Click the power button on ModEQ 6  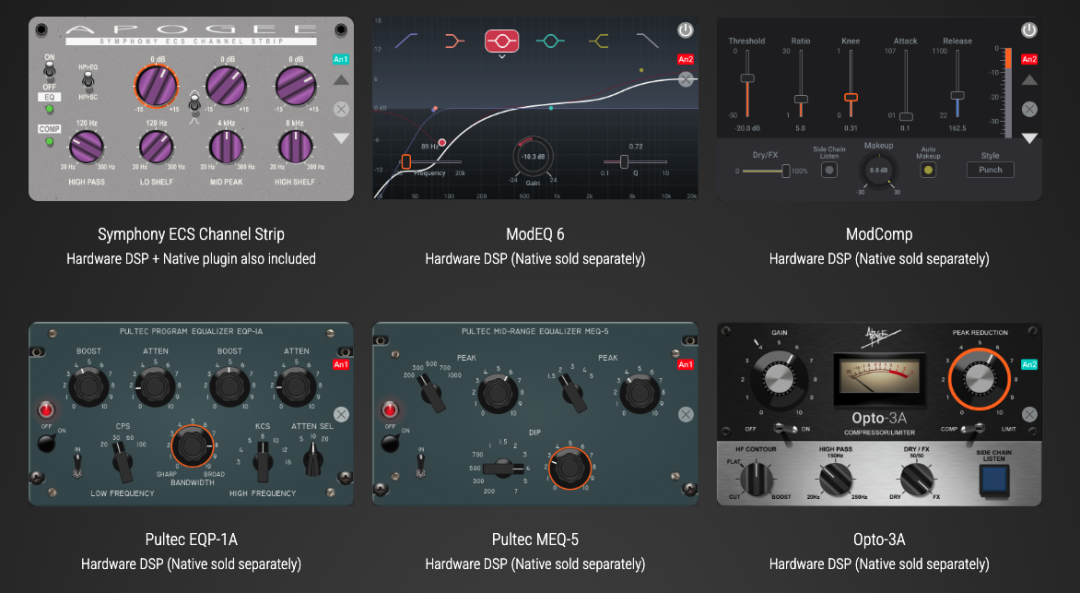click(x=685, y=30)
